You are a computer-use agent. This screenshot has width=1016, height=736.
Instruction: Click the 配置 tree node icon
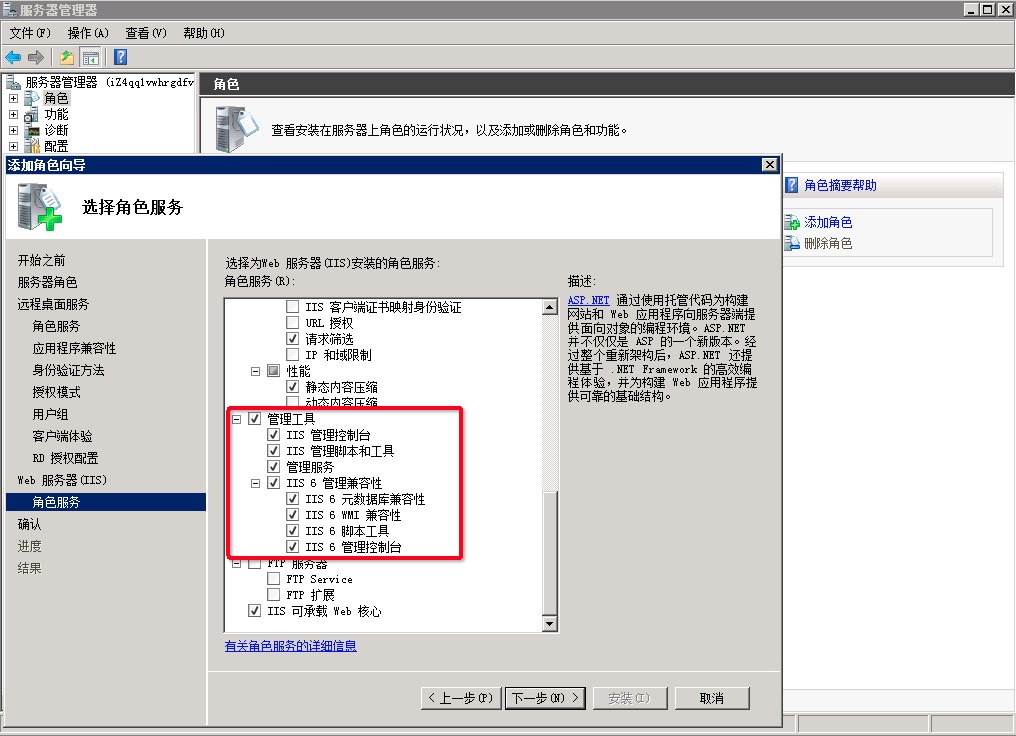(x=32, y=146)
